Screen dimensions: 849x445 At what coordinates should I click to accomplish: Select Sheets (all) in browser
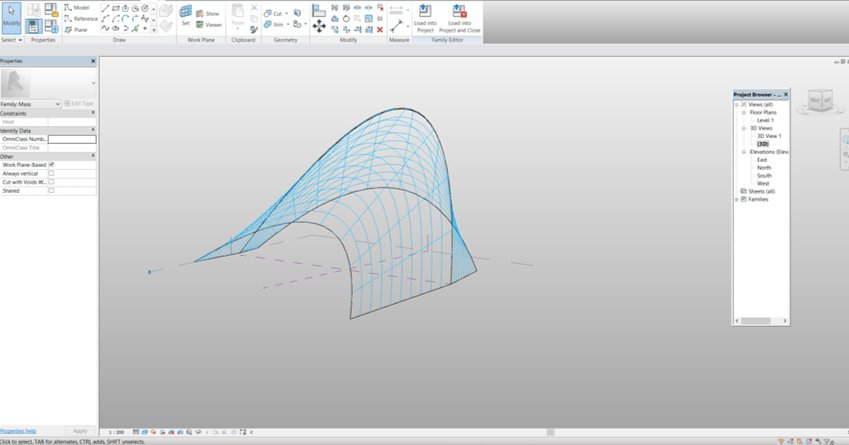(761, 191)
